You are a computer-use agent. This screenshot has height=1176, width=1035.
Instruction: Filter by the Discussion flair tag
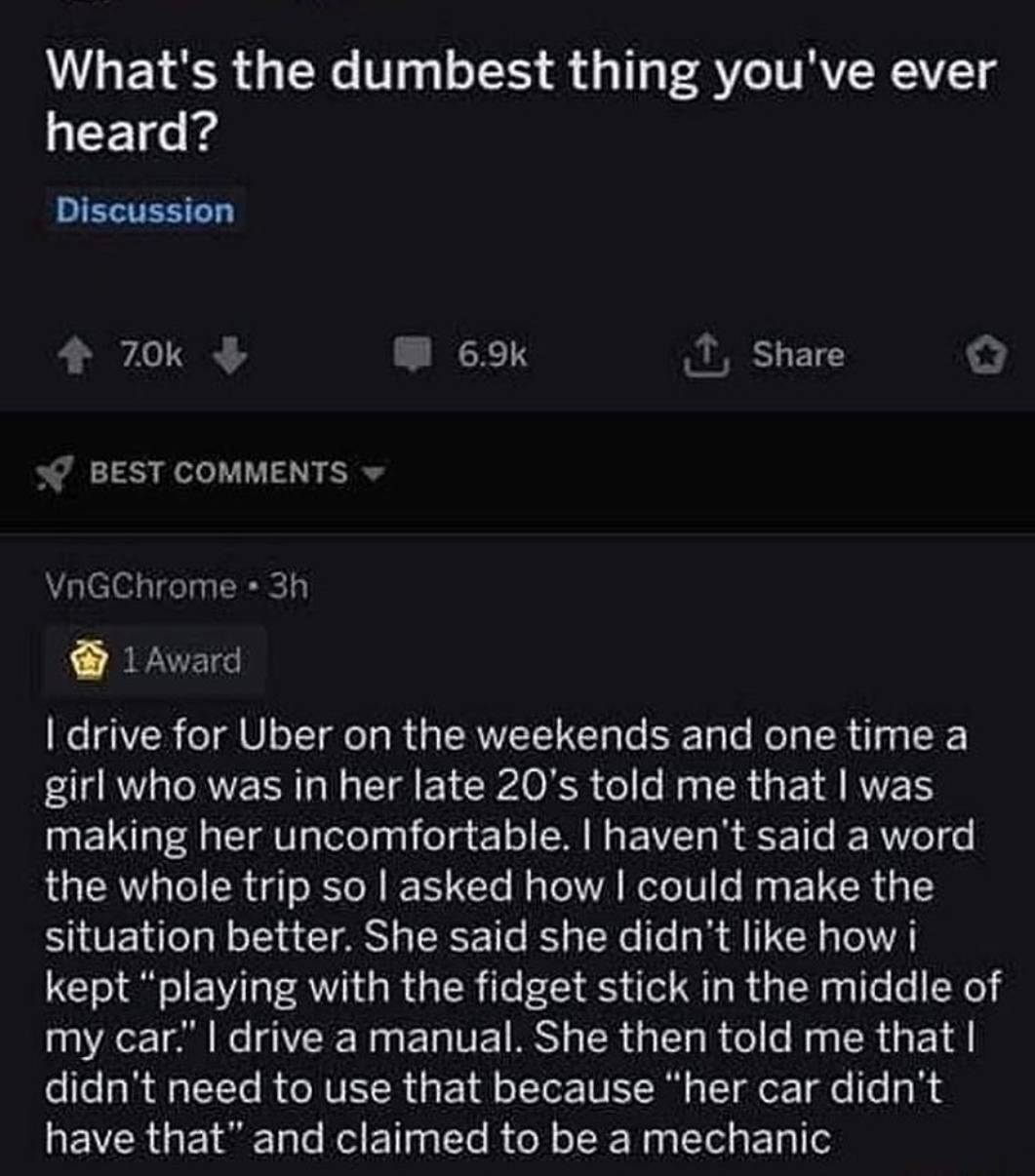click(144, 211)
